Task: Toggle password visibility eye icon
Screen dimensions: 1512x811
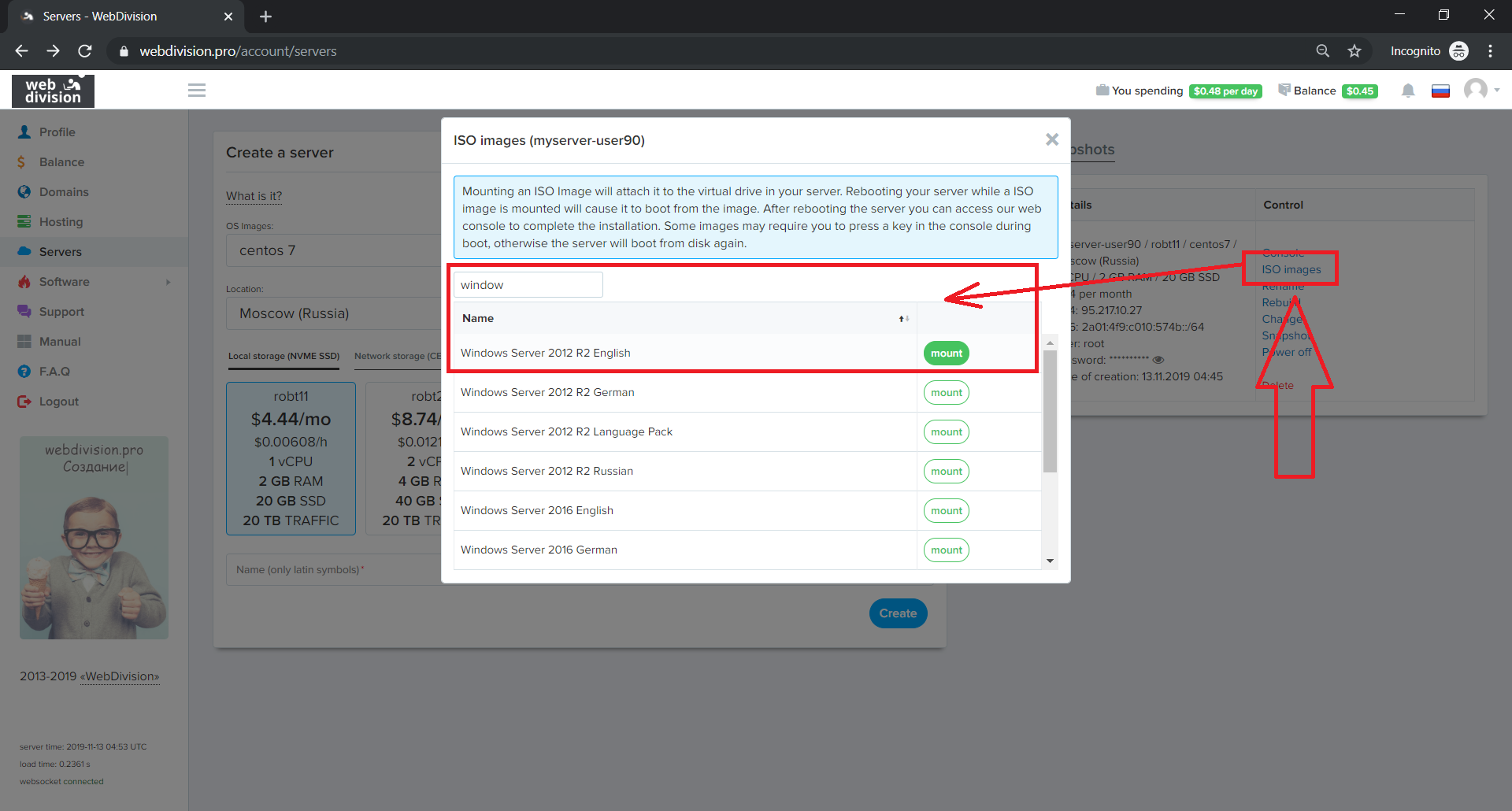Action: 1158,360
